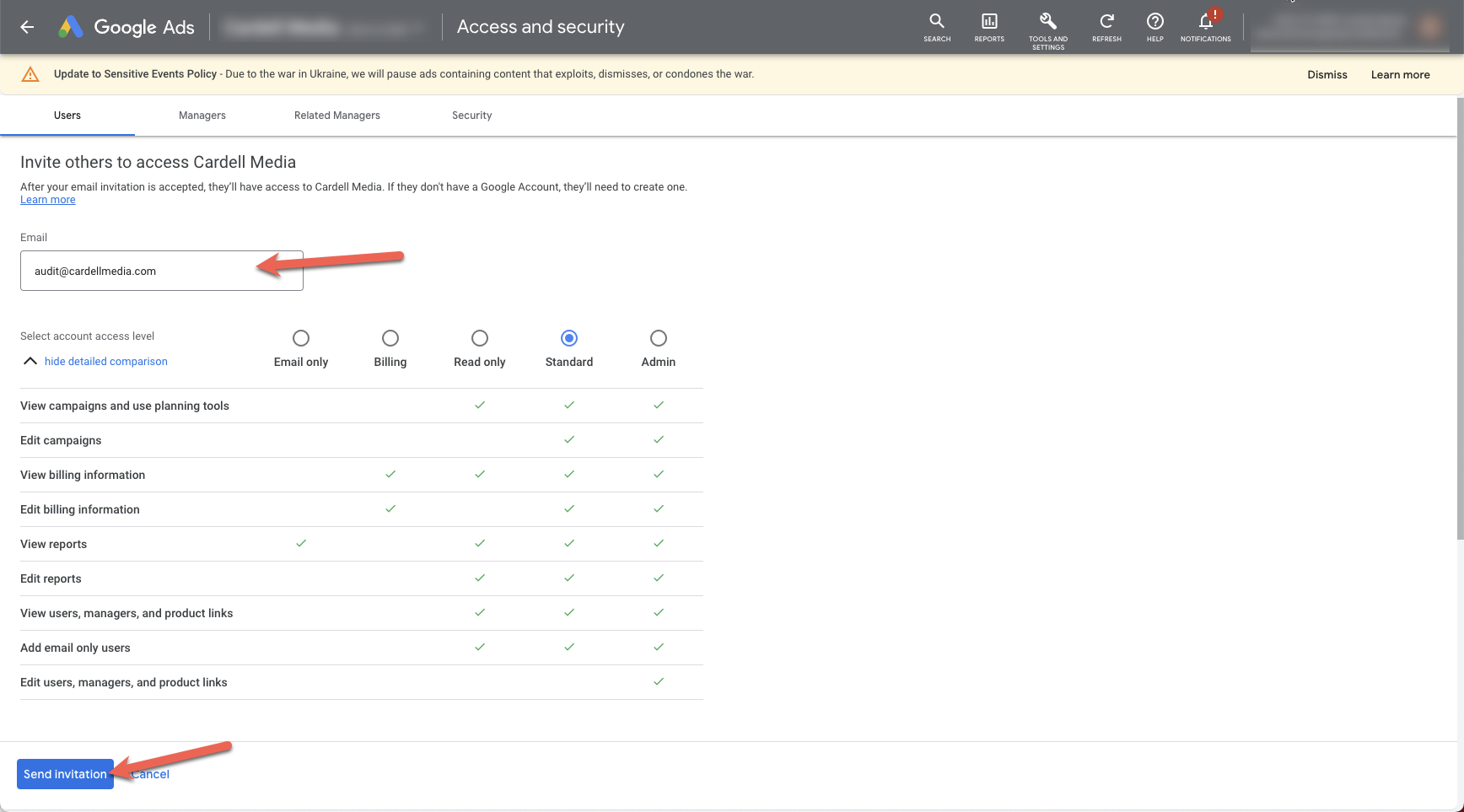Viewport: 1464px width, 812px height.
Task: Click 'View billing information' row label
Action: 83,475
